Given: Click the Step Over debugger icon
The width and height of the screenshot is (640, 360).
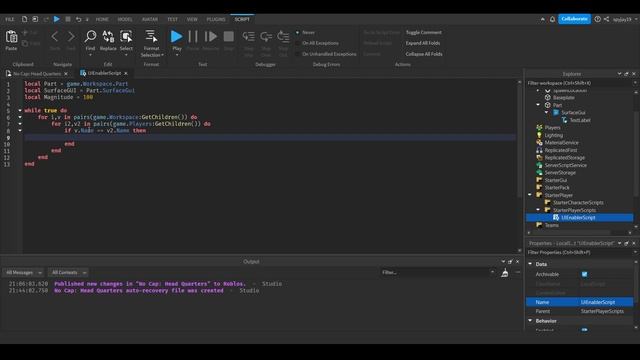Looking at the screenshot, I should point(266,36).
